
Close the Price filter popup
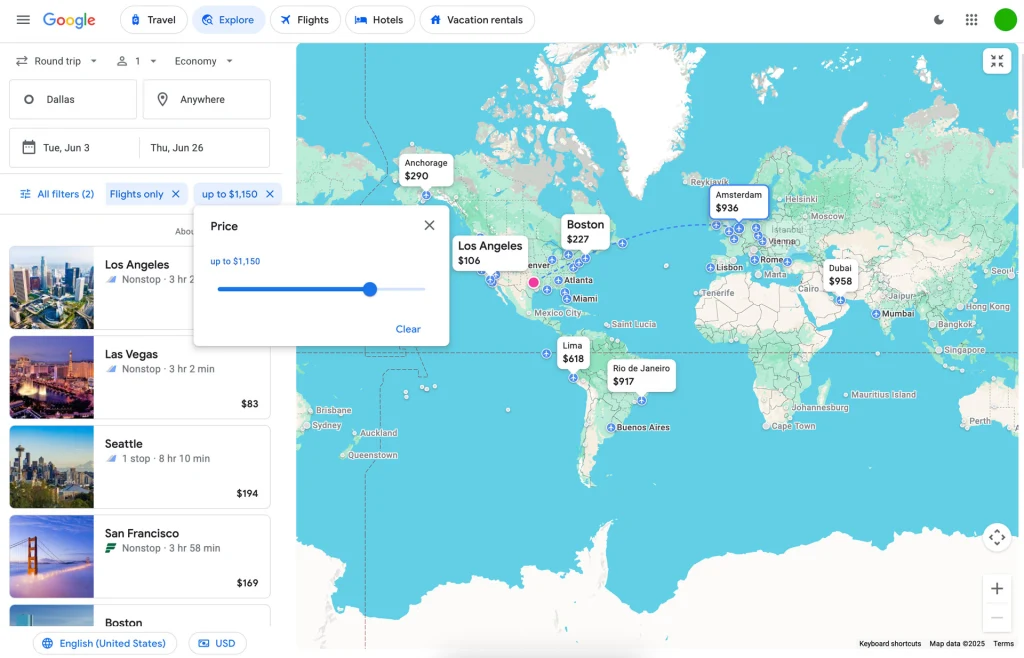point(429,226)
